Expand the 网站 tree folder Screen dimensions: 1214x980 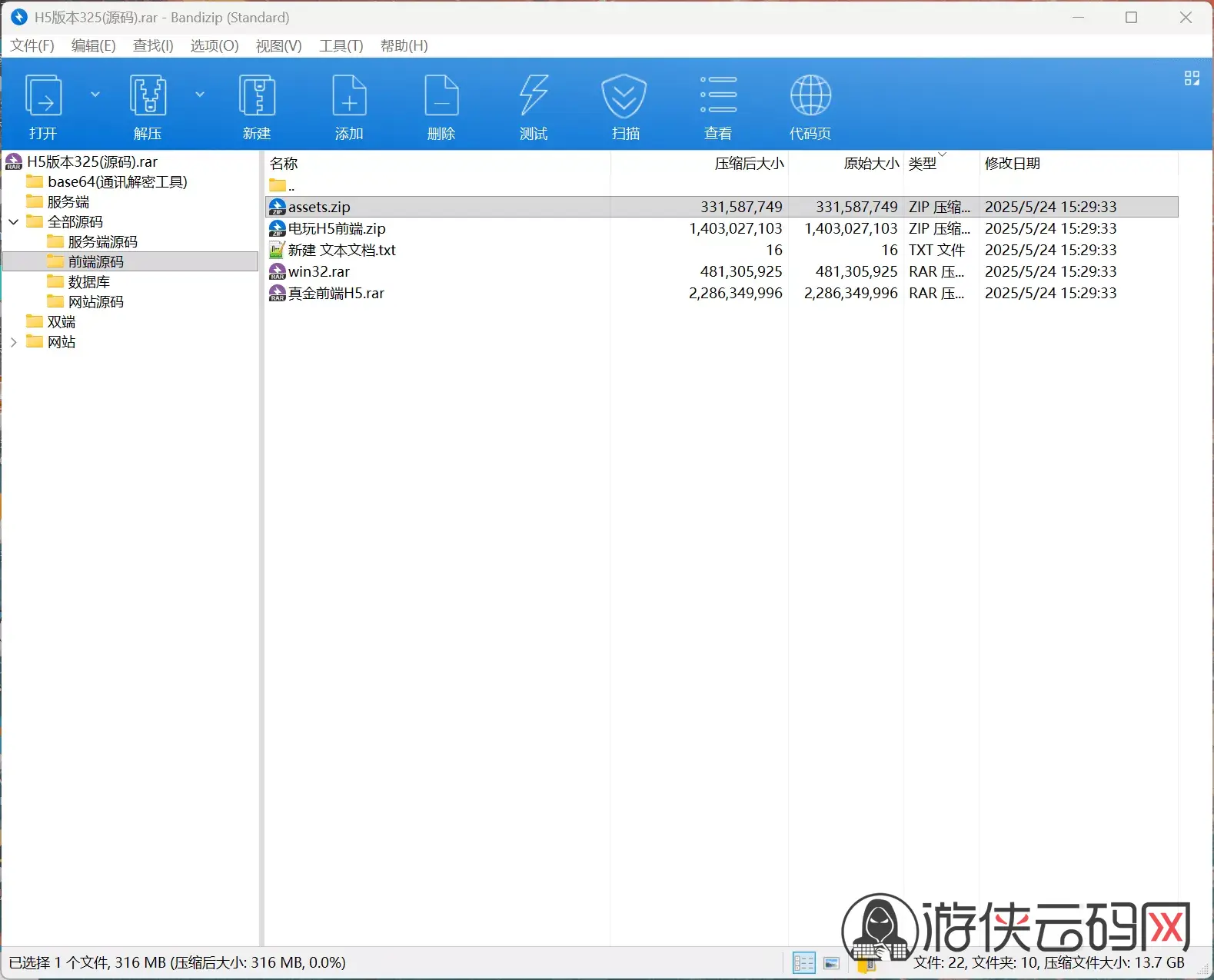14,342
